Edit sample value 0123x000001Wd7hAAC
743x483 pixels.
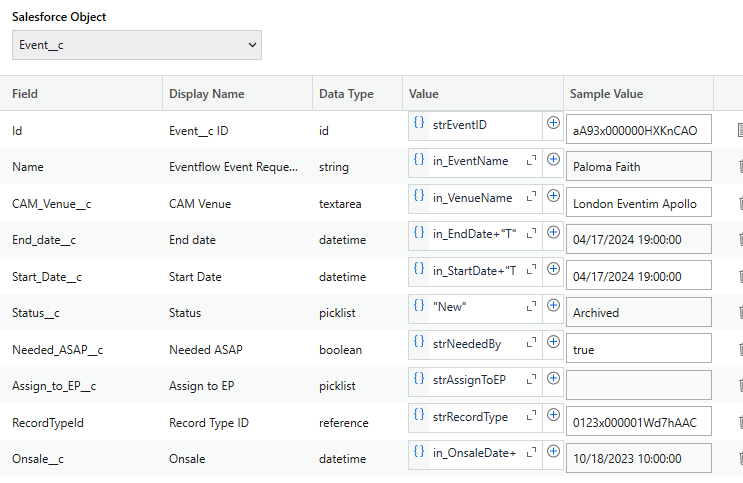point(639,421)
